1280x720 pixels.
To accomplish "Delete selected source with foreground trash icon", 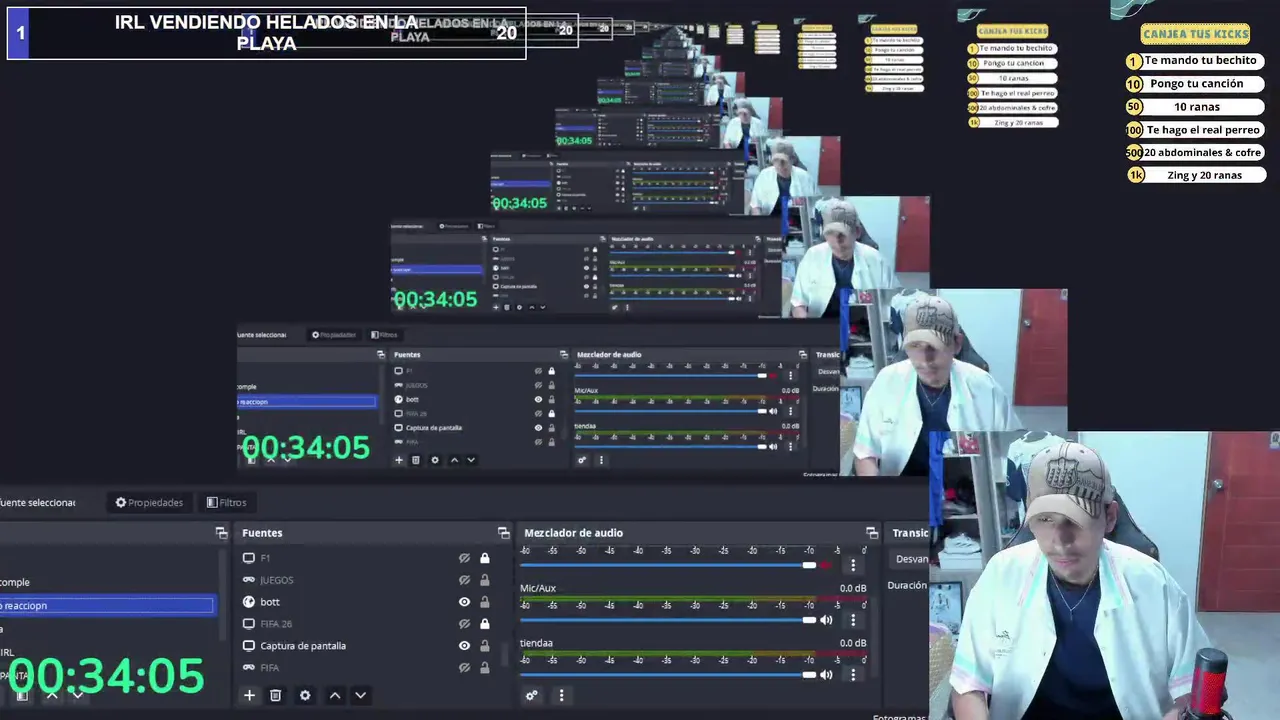I will click(x=276, y=695).
